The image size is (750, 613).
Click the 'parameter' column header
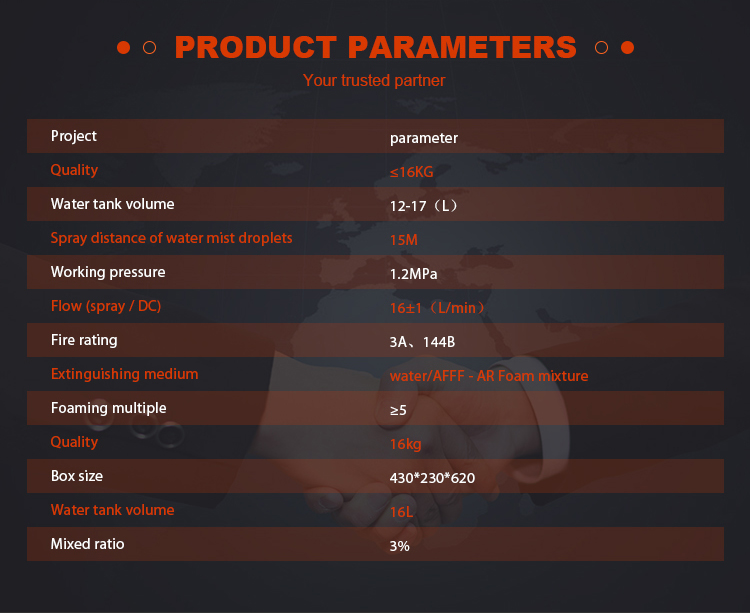click(424, 138)
